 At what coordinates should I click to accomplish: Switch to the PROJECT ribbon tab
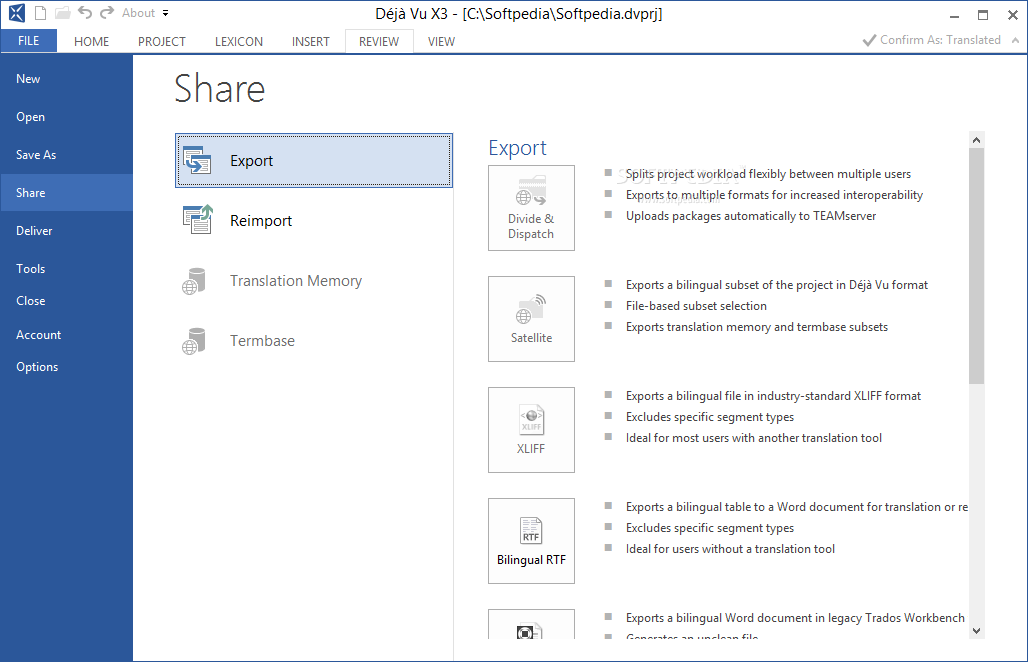[161, 41]
